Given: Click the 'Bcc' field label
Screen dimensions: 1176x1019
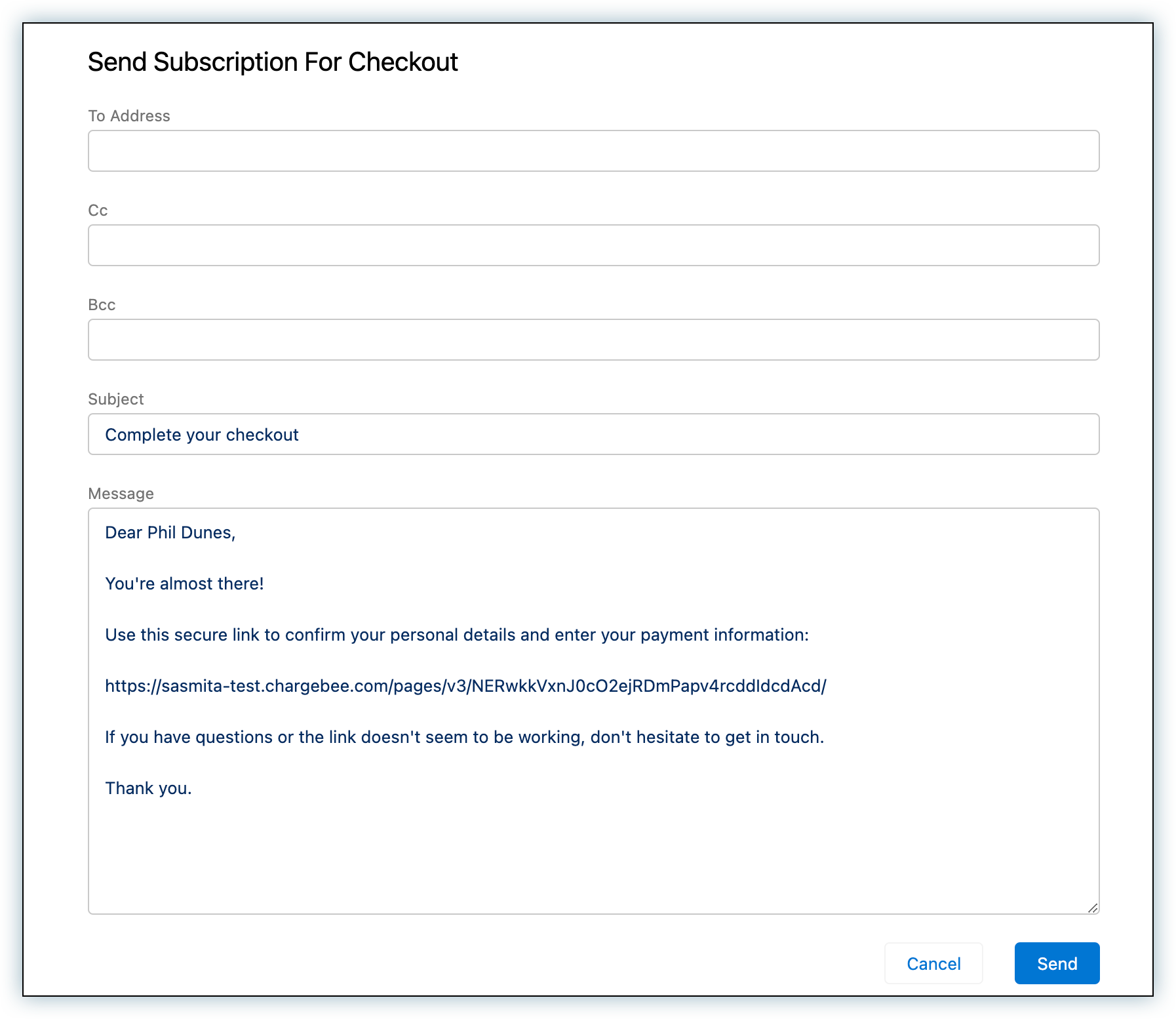Looking at the screenshot, I should (x=102, y=305).
